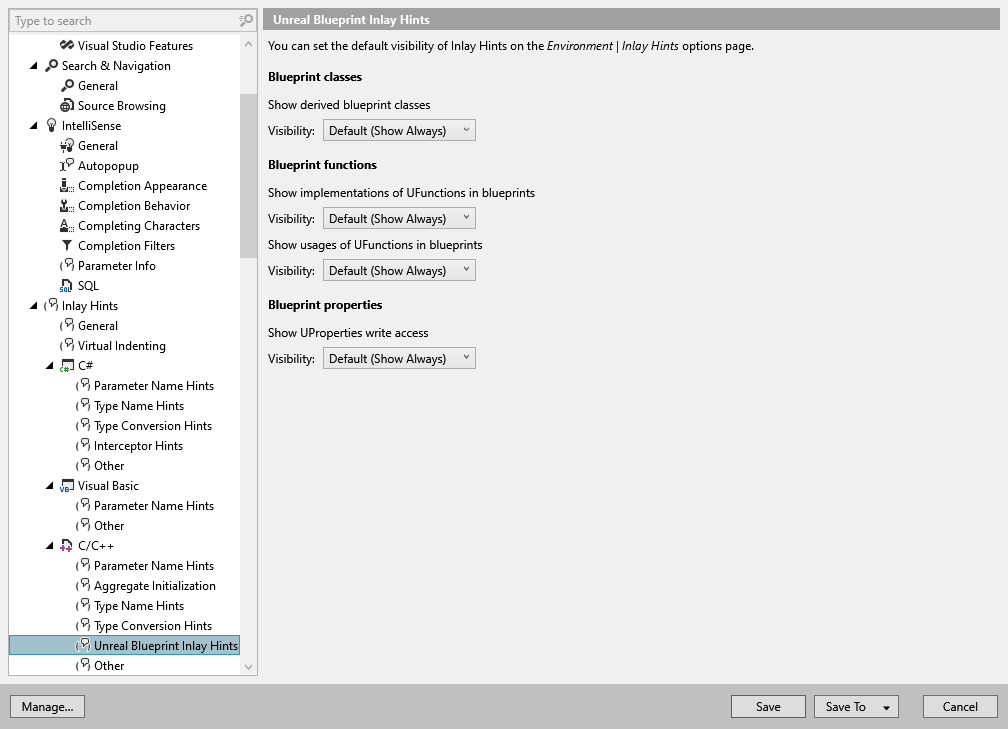Click the Virtual Indenting icon

coord(67,345)
